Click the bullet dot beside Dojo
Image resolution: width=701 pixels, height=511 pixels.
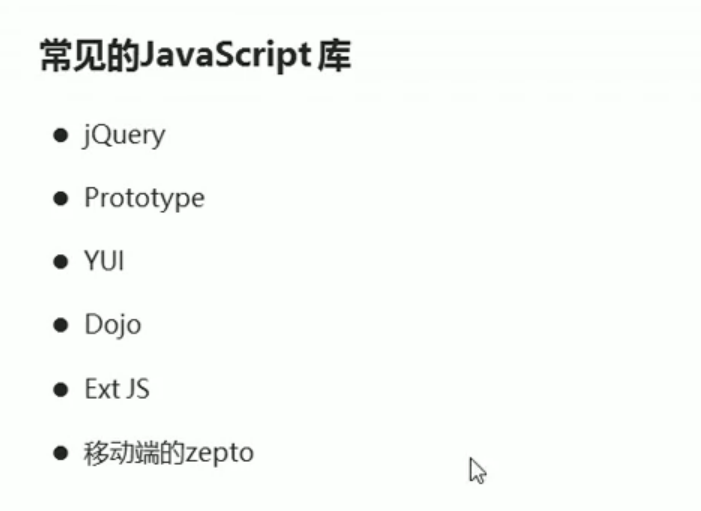pyautogui.click(x=60, y=325)
